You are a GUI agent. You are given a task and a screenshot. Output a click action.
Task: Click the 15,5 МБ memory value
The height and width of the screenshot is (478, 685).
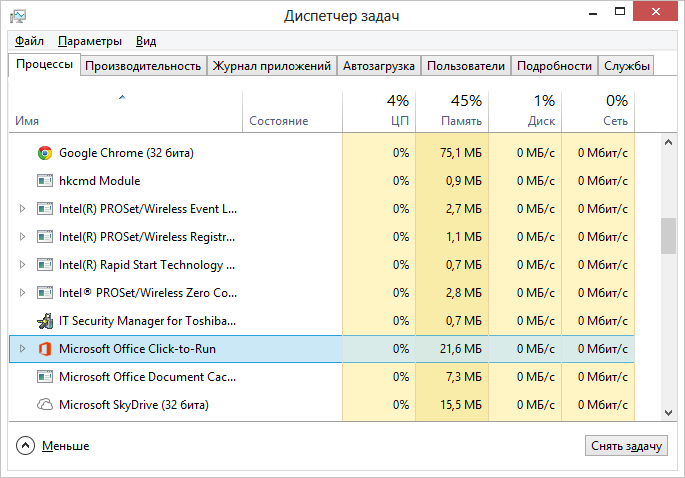point(460,405)
